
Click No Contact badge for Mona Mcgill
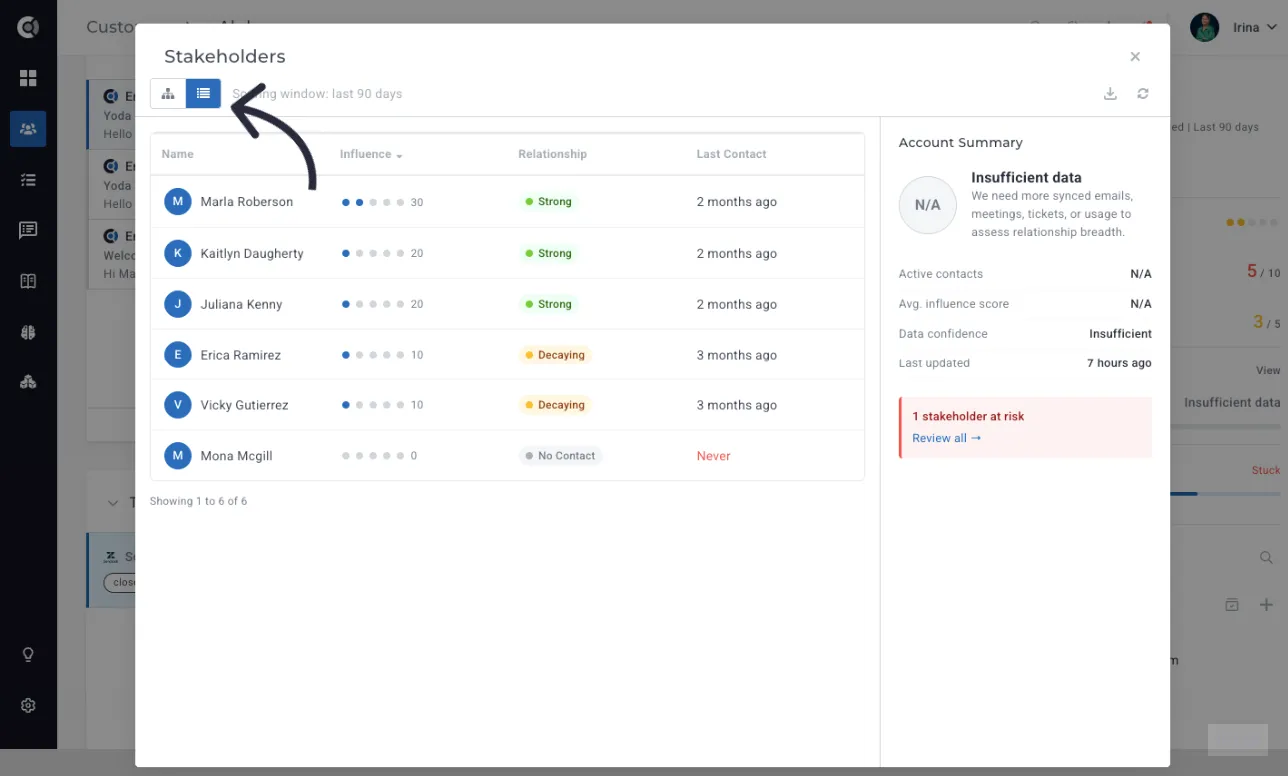click(560, 456)
